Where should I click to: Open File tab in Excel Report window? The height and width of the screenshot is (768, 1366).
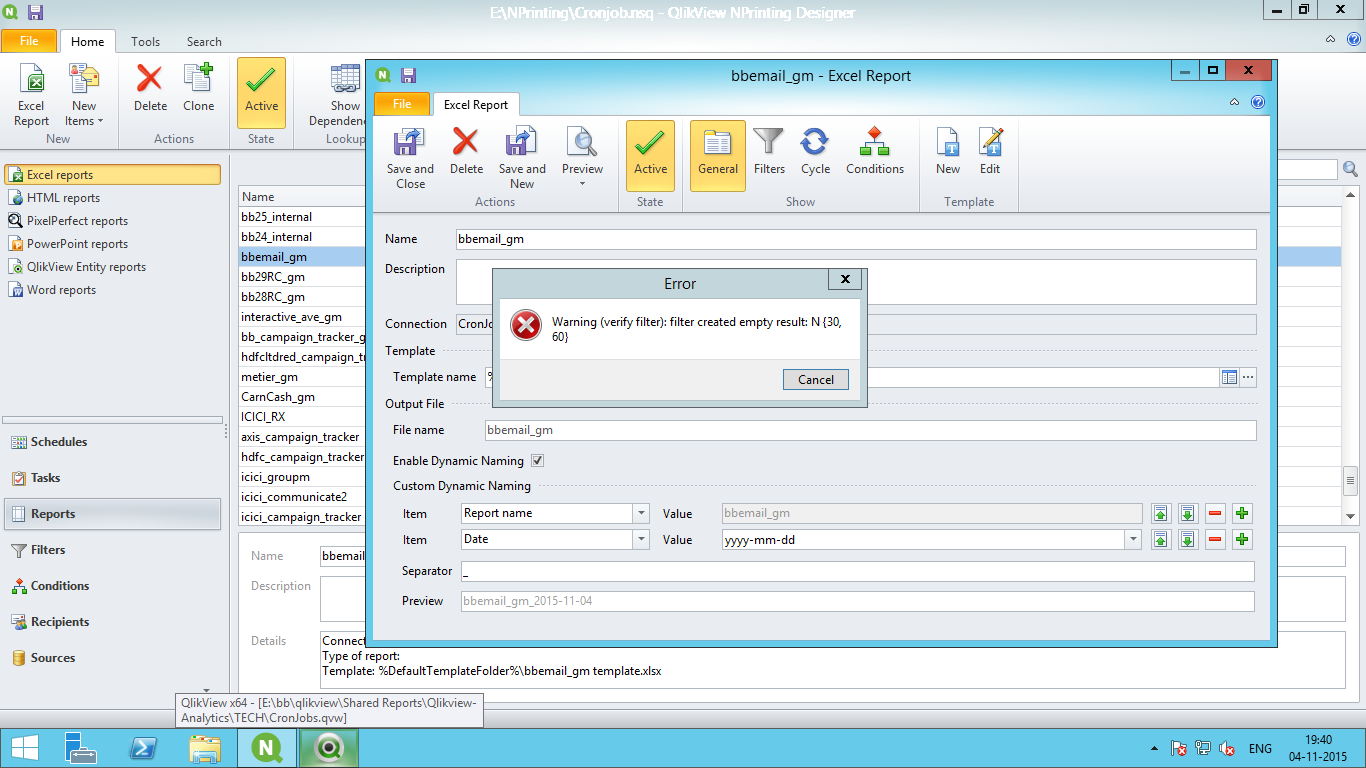point(402,104)
